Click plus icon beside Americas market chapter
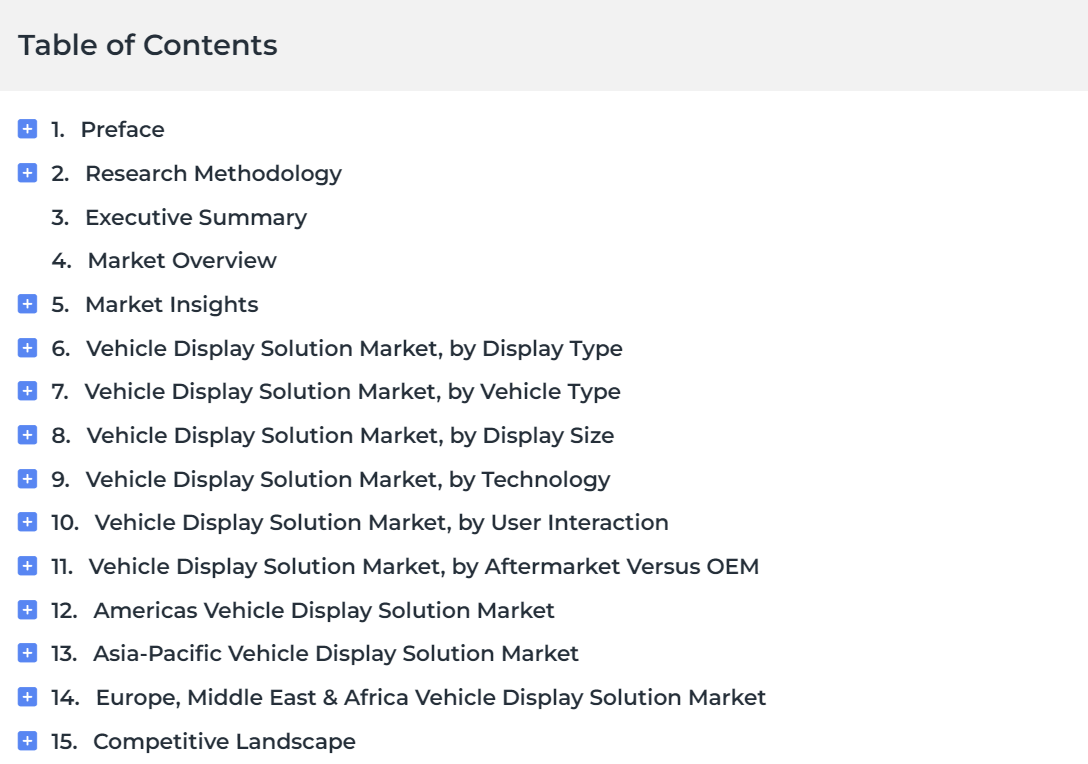Screen dimensions: 1088x764 27,610
